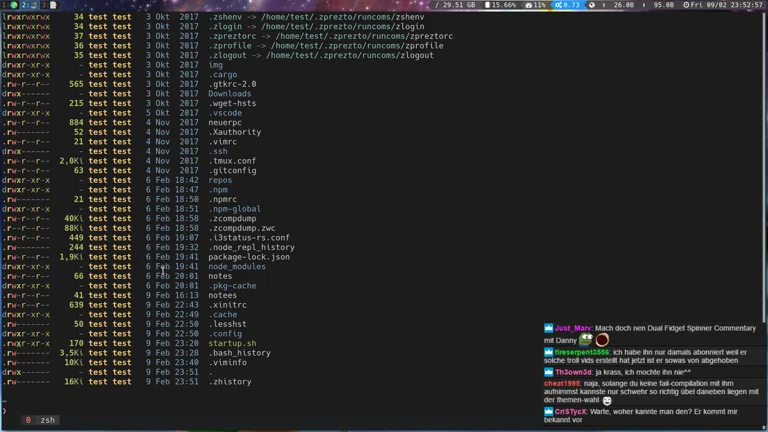Image resolution: width=768 pixels, height=432 pixels.
Task: Click the disk usage block showing 29.51 GB
Action: pyautogui.click(x=455, y=5)
